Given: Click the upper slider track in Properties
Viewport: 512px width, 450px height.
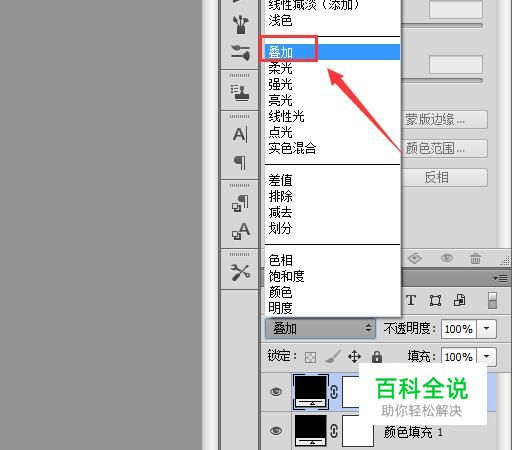Looking at the screenshot, I should click(x=442, y=25).
